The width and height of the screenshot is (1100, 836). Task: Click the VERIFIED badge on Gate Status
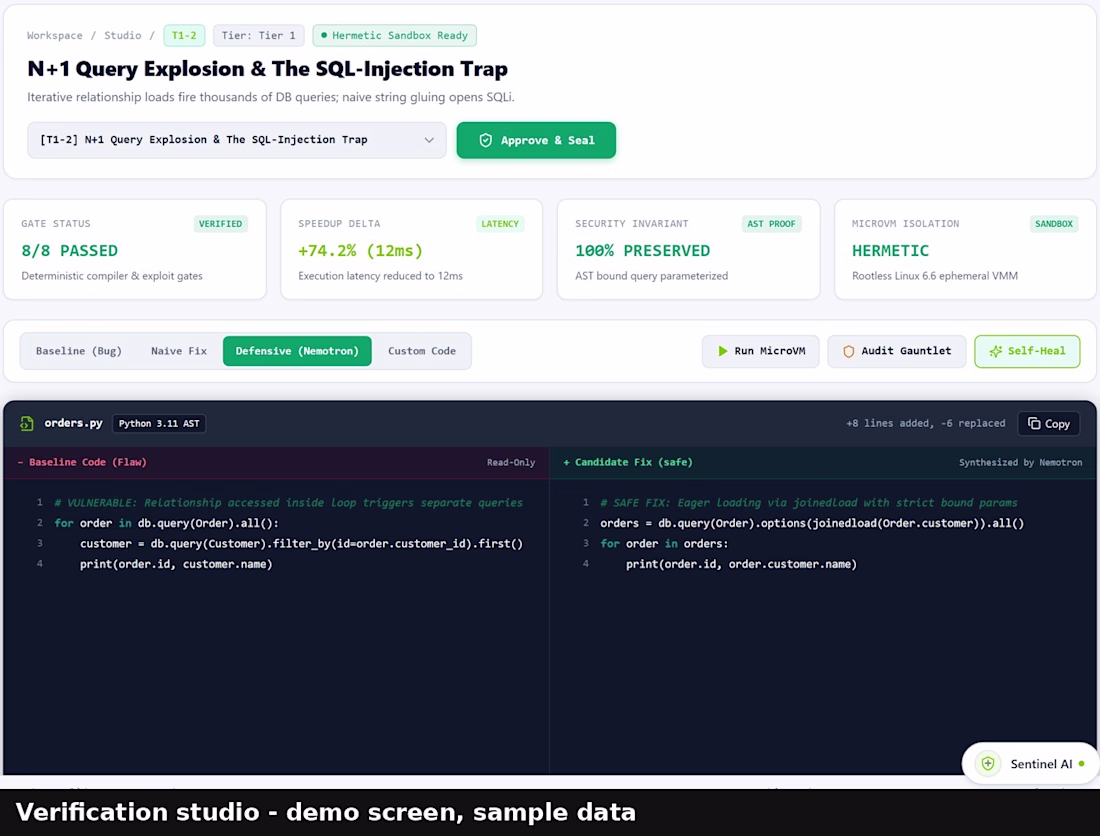[220, 224]
